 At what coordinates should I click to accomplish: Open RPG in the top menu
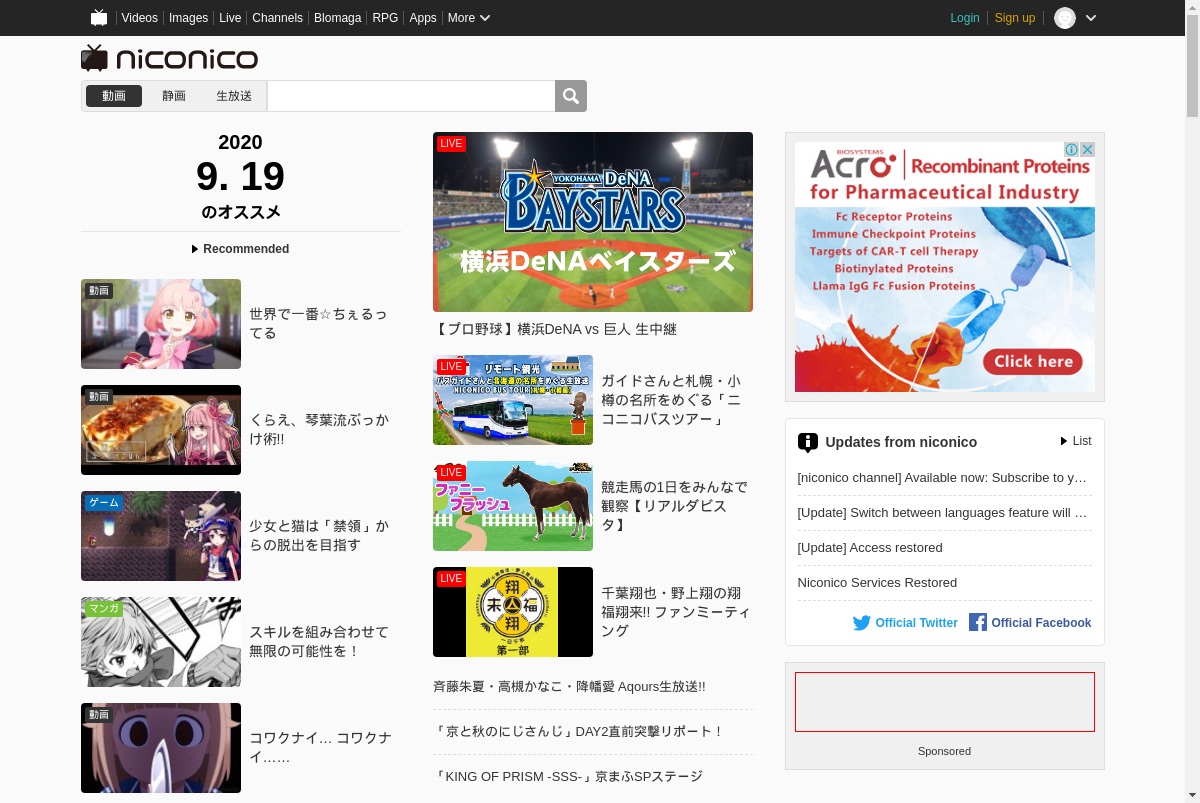click(x=385, y=18)
